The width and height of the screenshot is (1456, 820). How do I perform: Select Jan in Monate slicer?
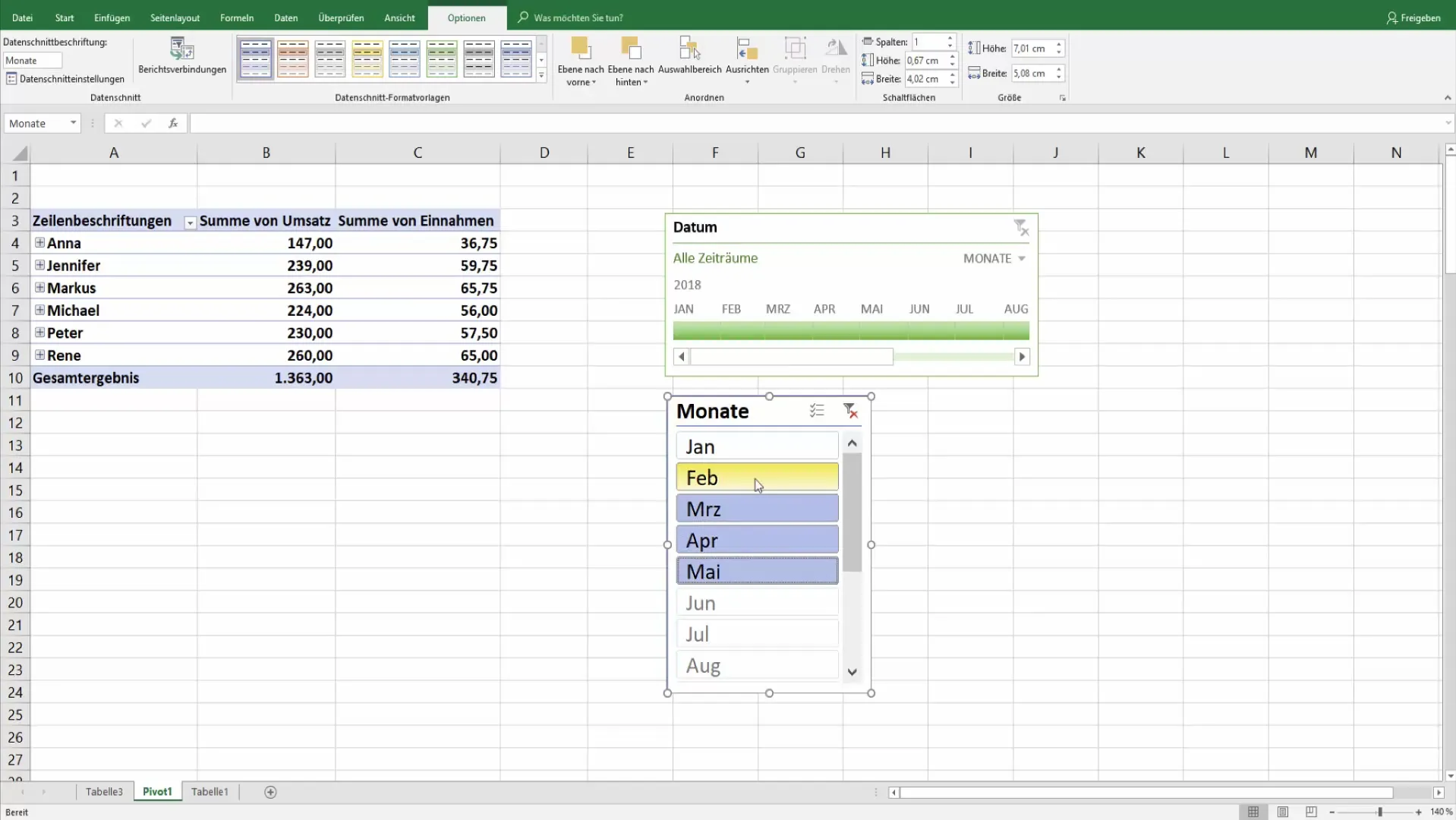coord(757,446)
